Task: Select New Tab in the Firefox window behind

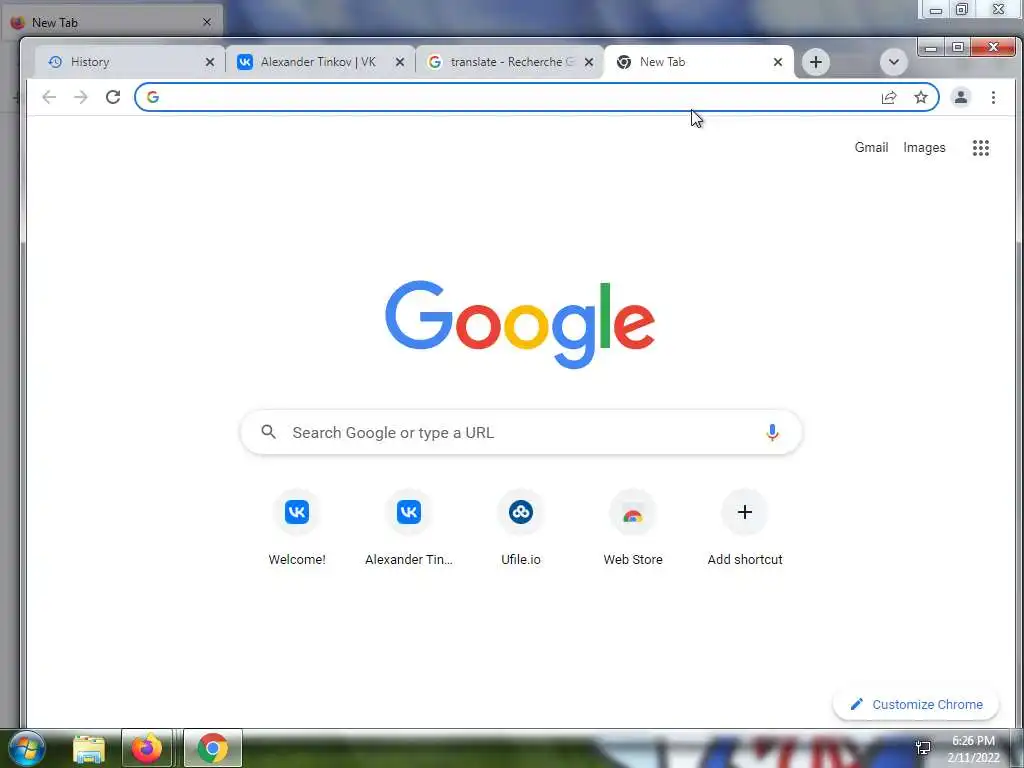Action: (x=111, y=22)
